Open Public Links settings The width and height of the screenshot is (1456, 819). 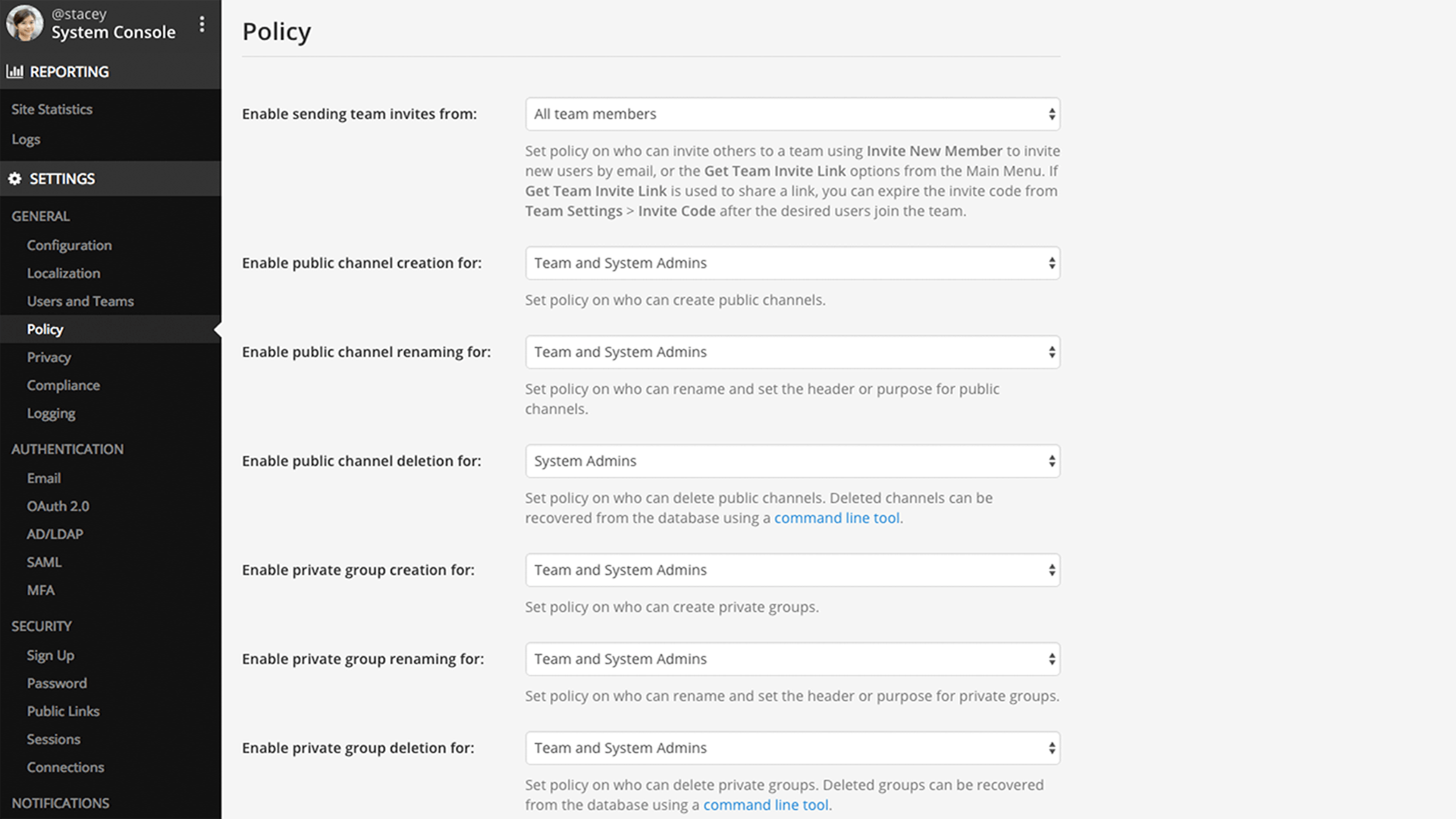63,711
